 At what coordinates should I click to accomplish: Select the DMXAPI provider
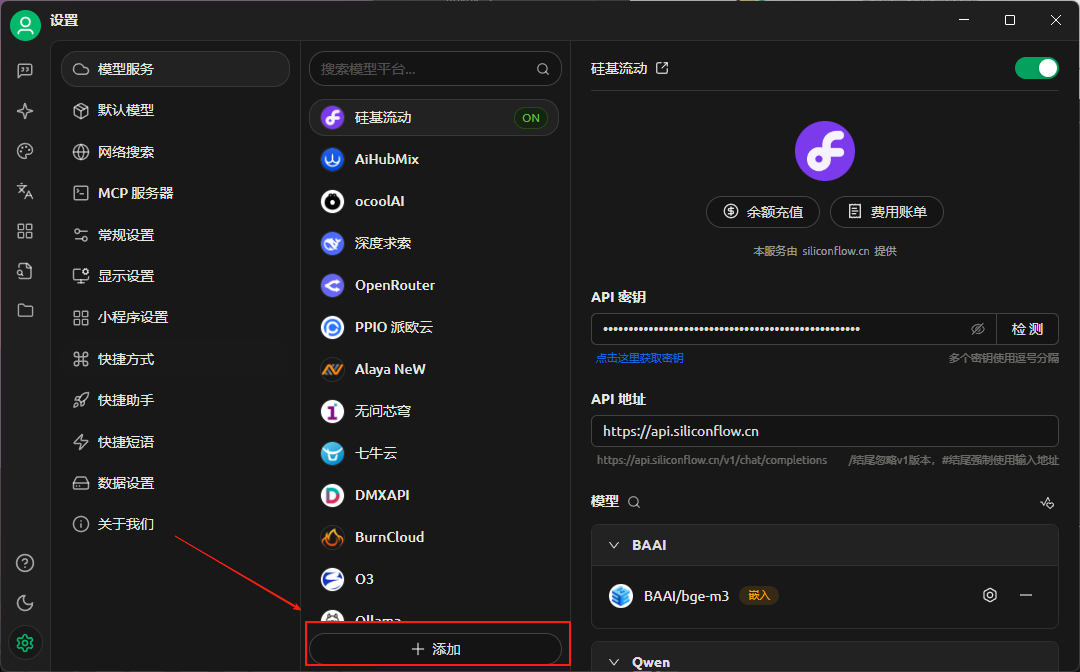pos(434,495)
